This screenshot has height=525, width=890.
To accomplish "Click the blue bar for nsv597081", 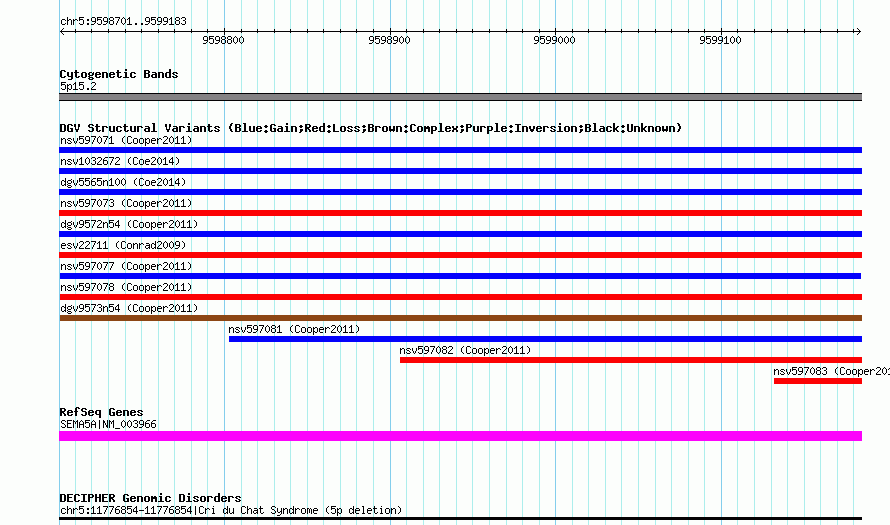I will click(545, 339).
